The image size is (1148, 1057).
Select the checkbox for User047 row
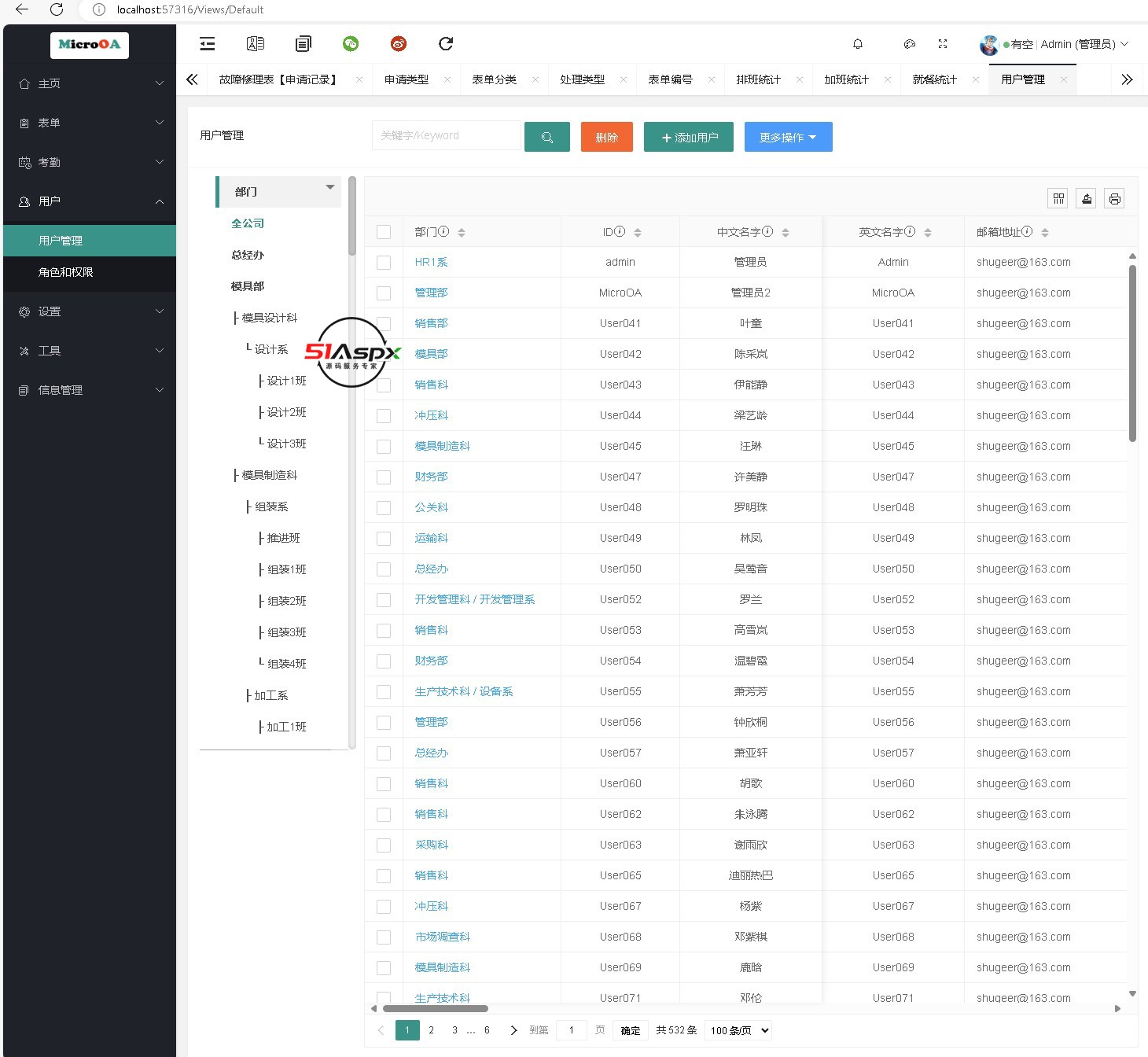(x=384, y=477)
